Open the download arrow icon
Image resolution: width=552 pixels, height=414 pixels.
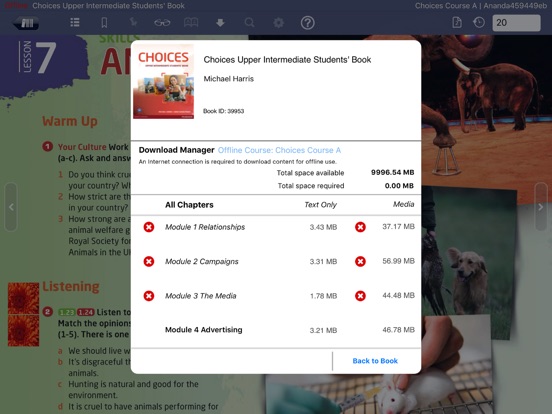[220, 23]
